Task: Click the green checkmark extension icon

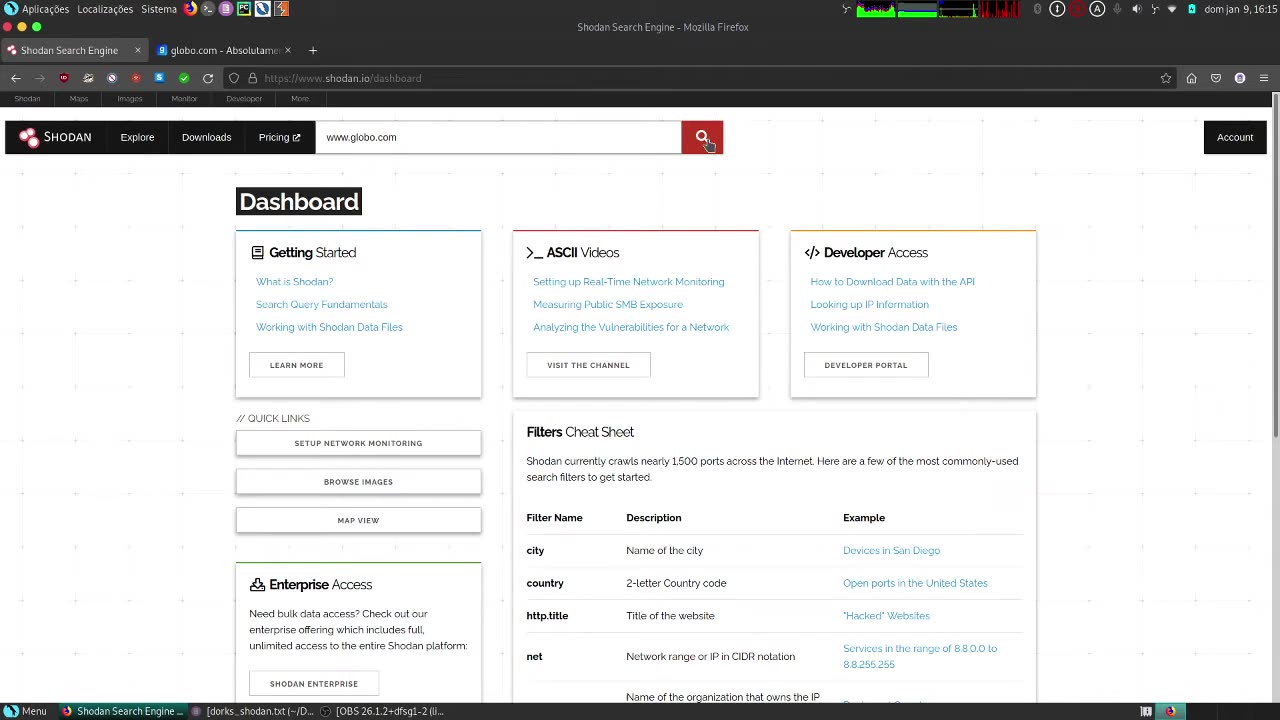Action: (x=184, y=78)
